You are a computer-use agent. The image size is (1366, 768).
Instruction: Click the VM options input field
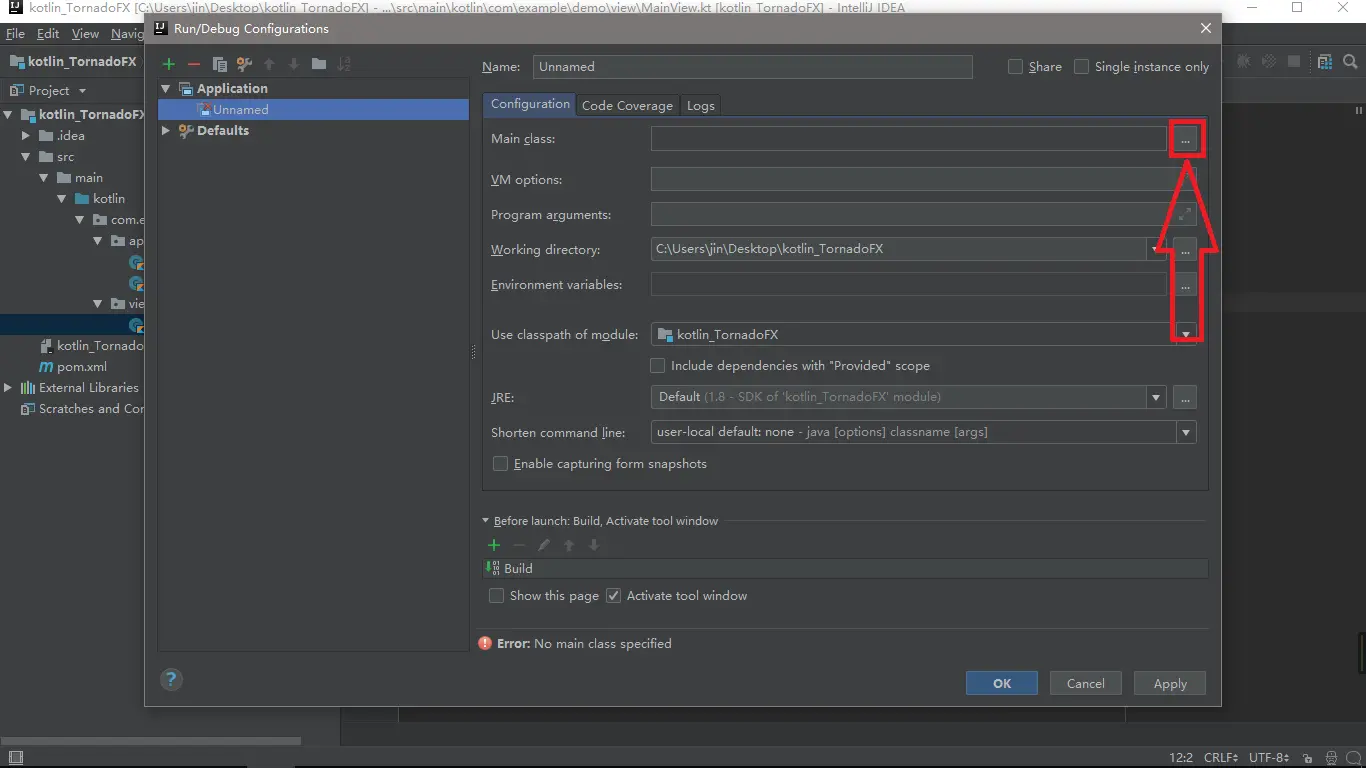coord(924,180)
